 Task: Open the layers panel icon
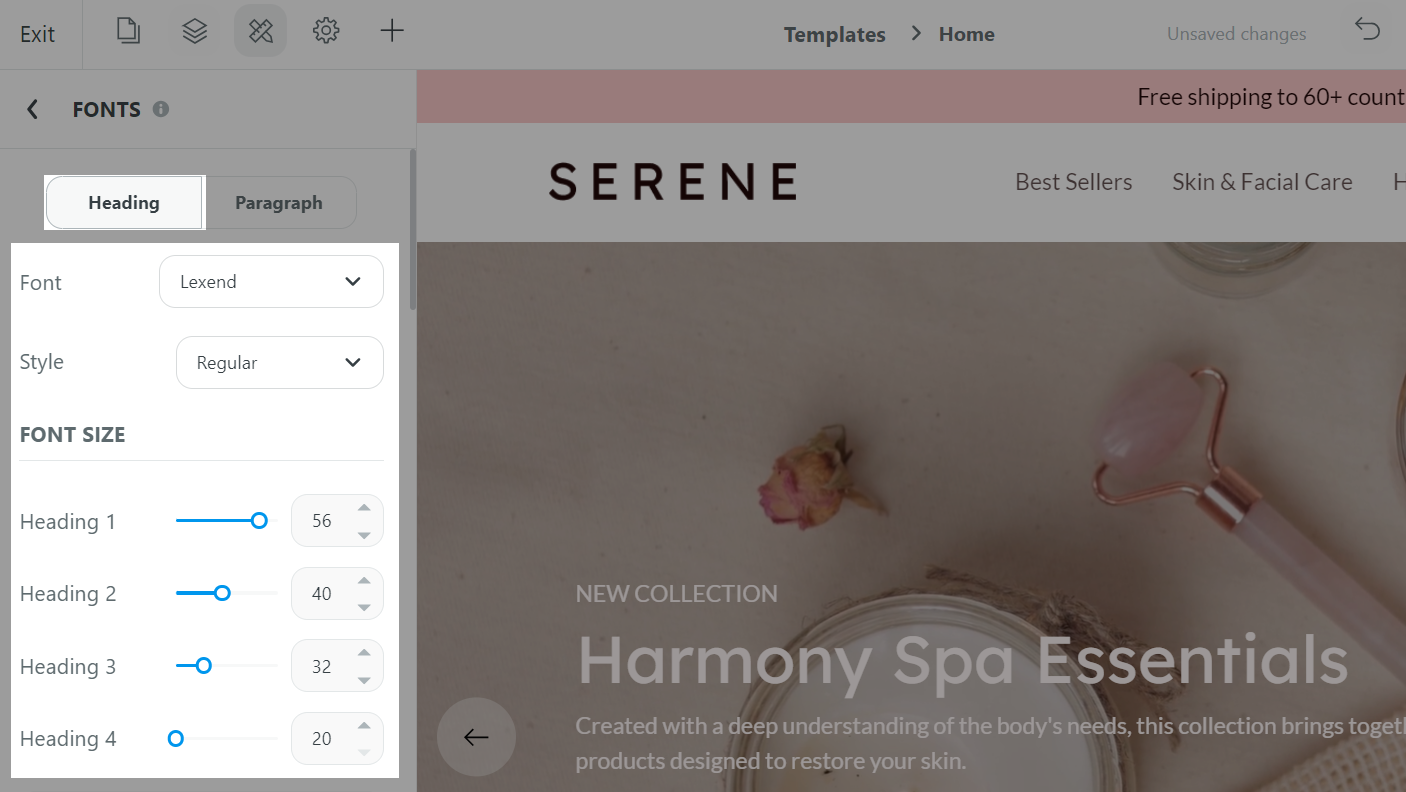point(194,32)
